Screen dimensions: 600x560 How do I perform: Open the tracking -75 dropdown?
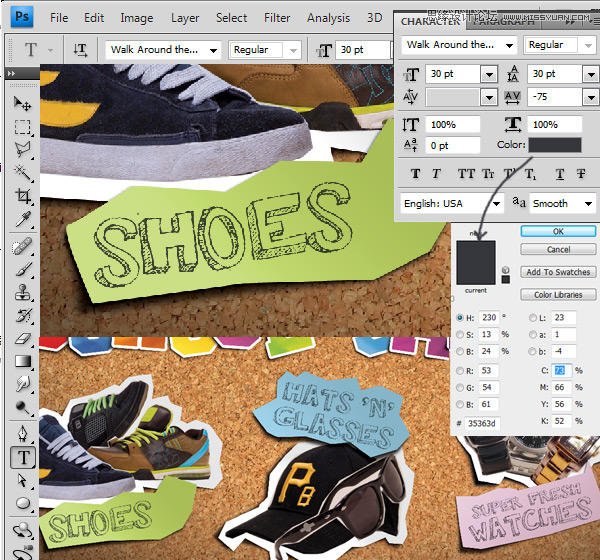[x=590, y=97]
